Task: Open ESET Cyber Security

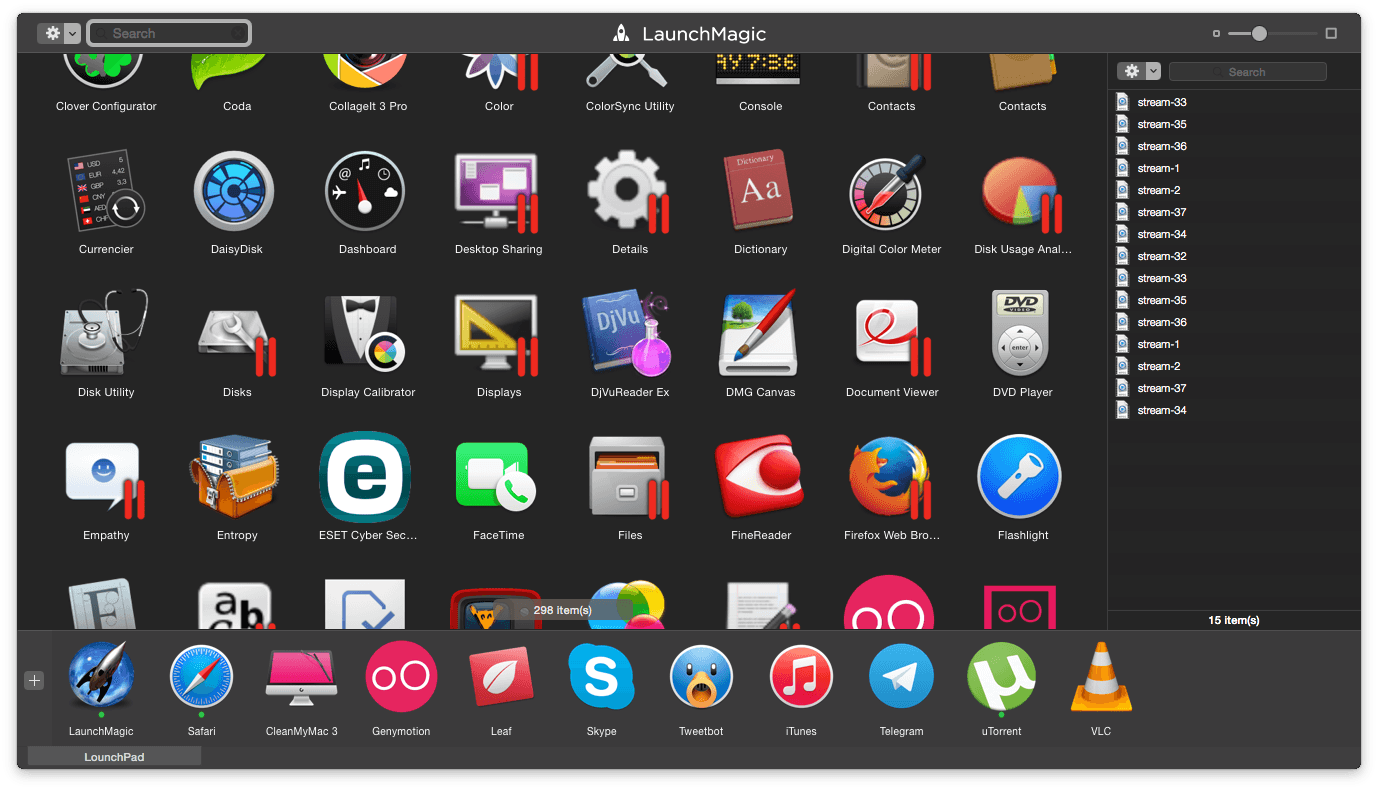Action: click(x=366, y=478)
